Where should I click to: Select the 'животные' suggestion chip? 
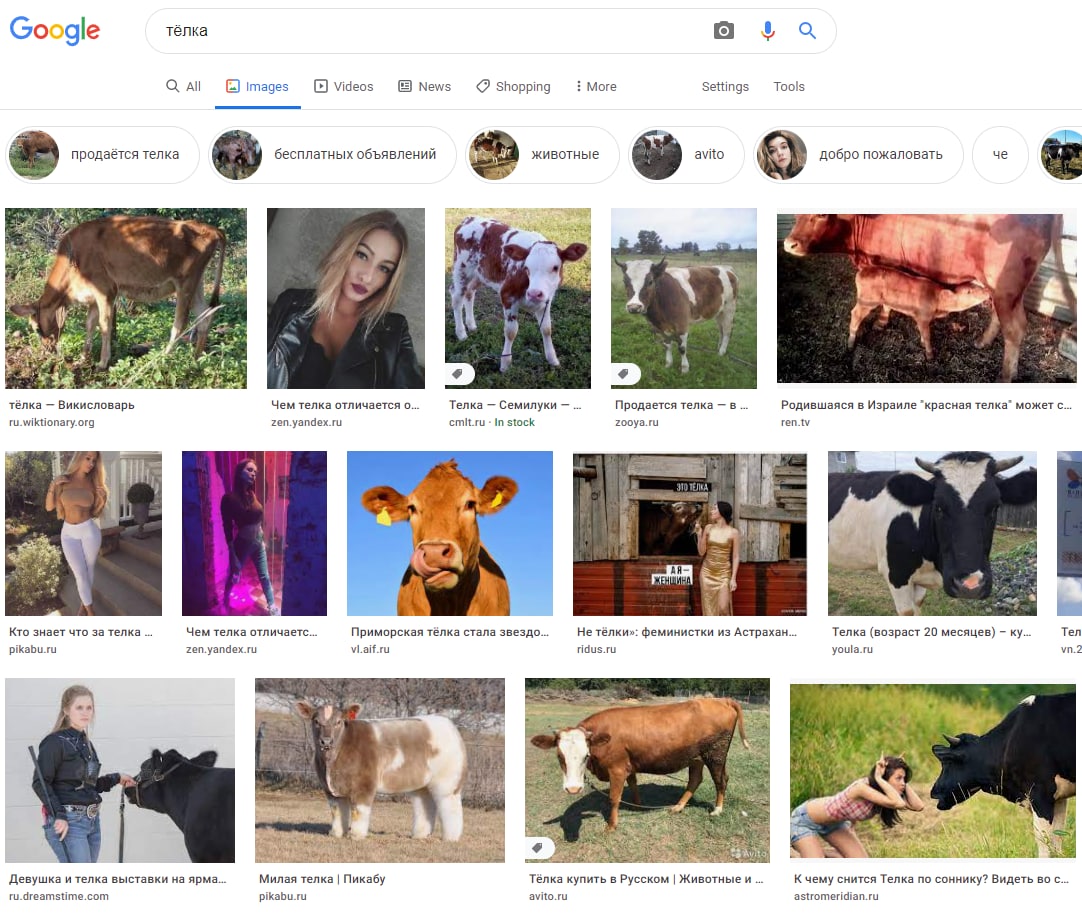[543, 155]
